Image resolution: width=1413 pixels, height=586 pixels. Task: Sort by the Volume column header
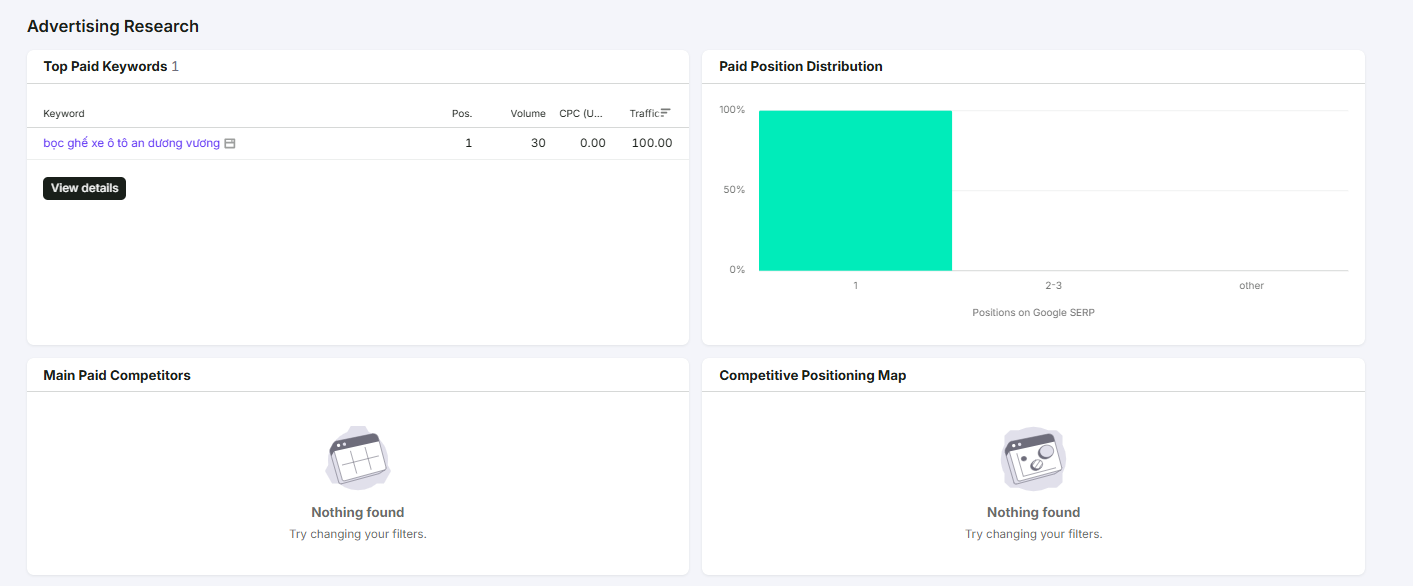coord(528,114)
